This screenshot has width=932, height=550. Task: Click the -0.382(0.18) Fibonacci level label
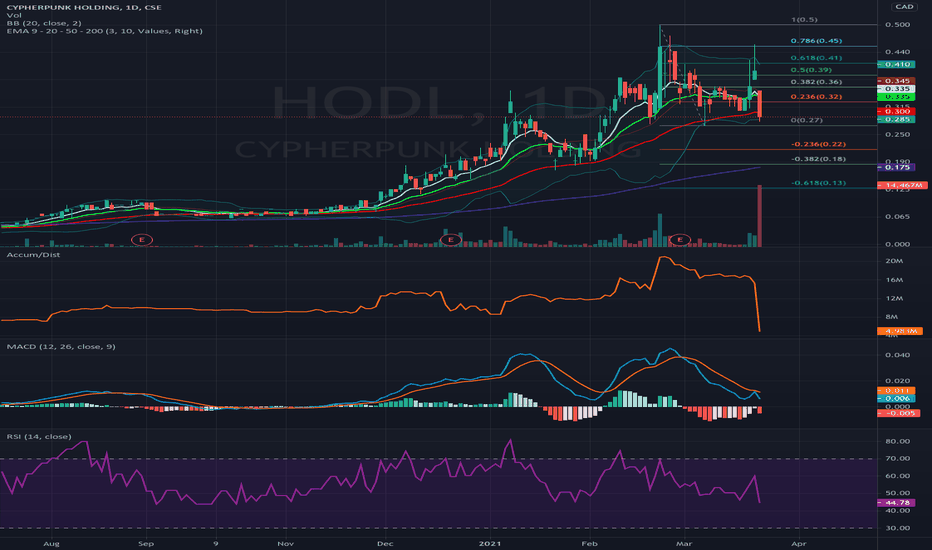818,159
